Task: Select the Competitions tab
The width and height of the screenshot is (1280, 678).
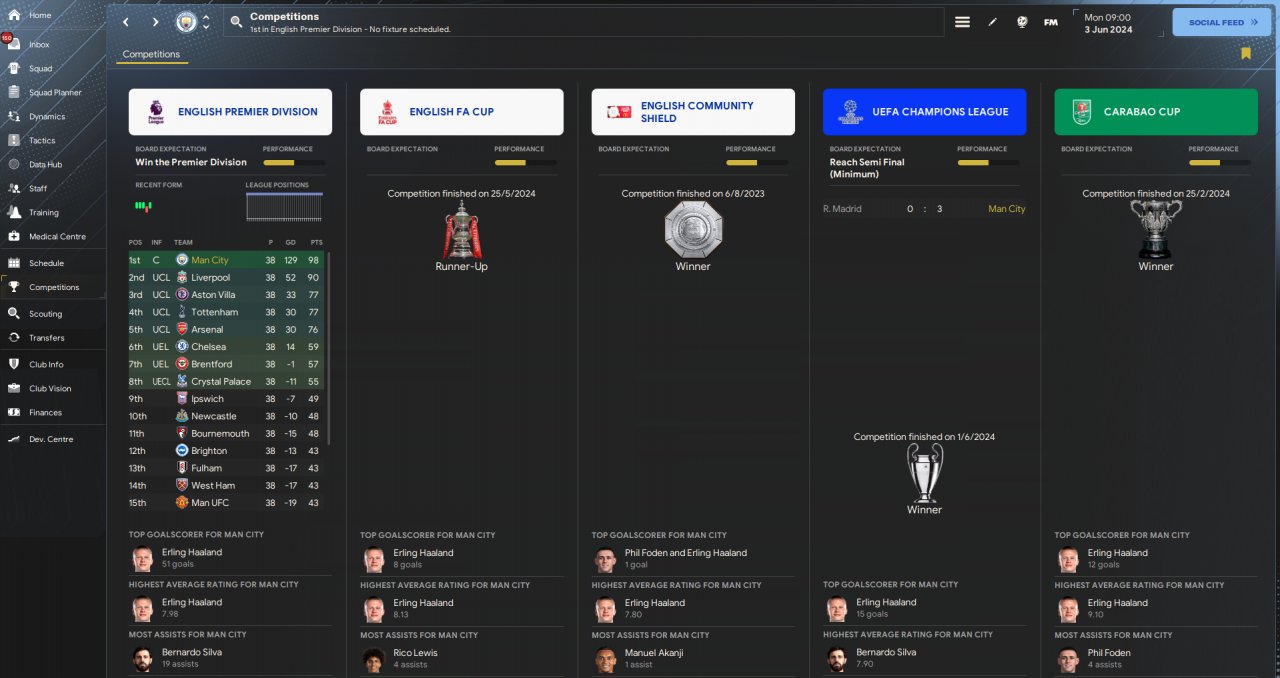Action: coord(151,55)
